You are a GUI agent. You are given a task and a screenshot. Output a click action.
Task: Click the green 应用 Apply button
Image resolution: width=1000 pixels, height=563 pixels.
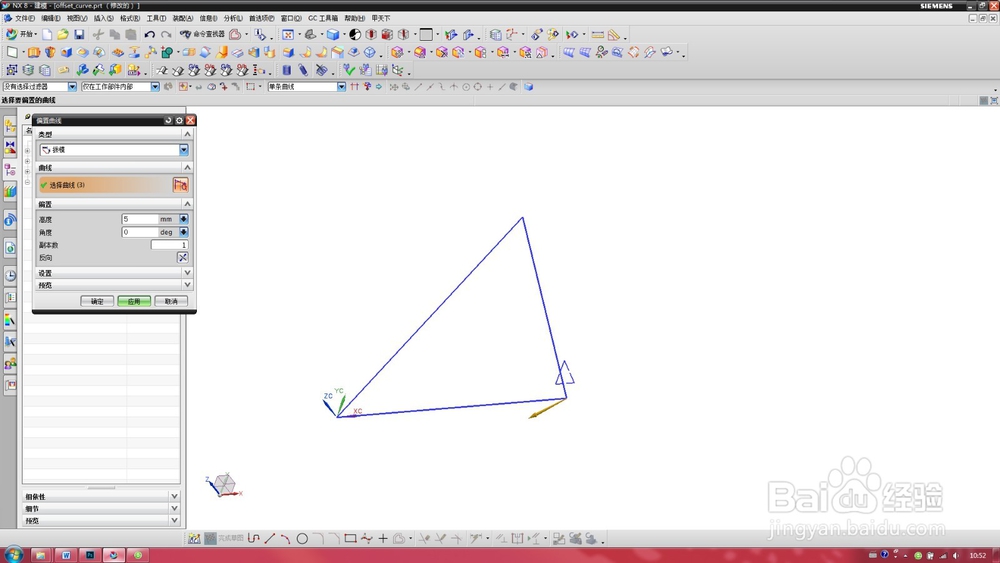coord(134,301)
